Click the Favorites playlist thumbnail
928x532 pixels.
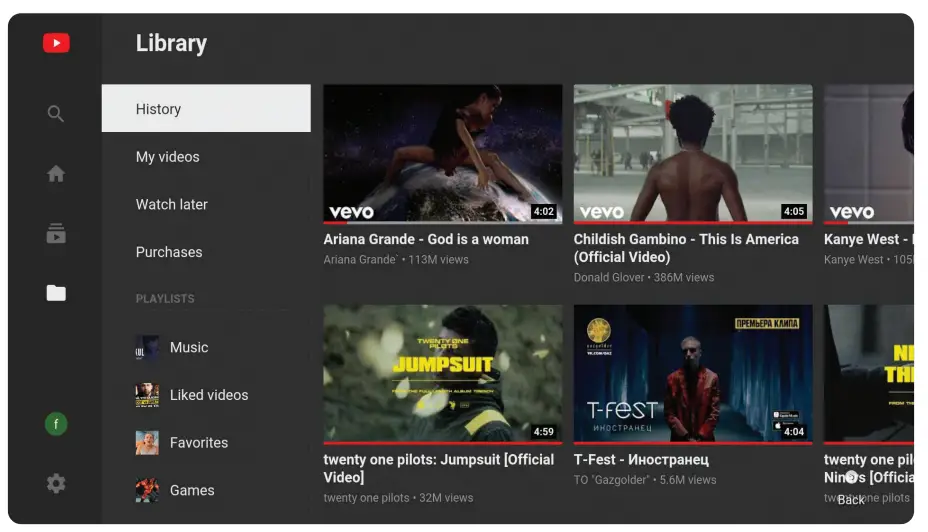click(147, 443)
